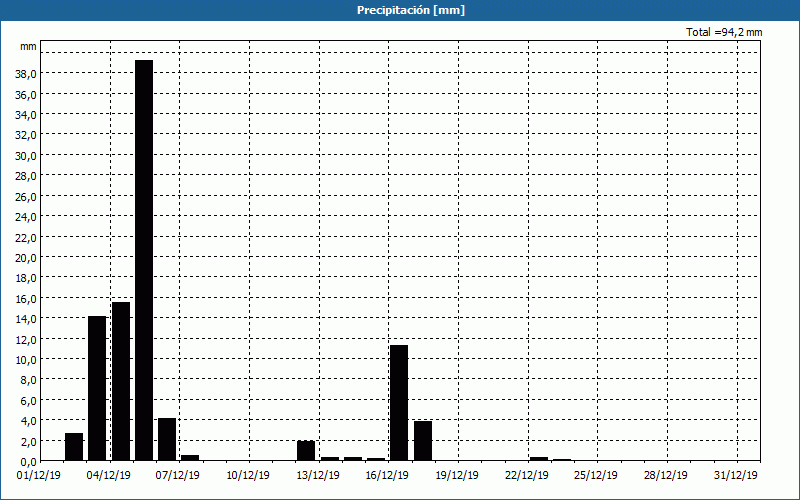Click the 26,0 y-axis value
Viewport: 800px width, 500px height.
pos(26,196)
